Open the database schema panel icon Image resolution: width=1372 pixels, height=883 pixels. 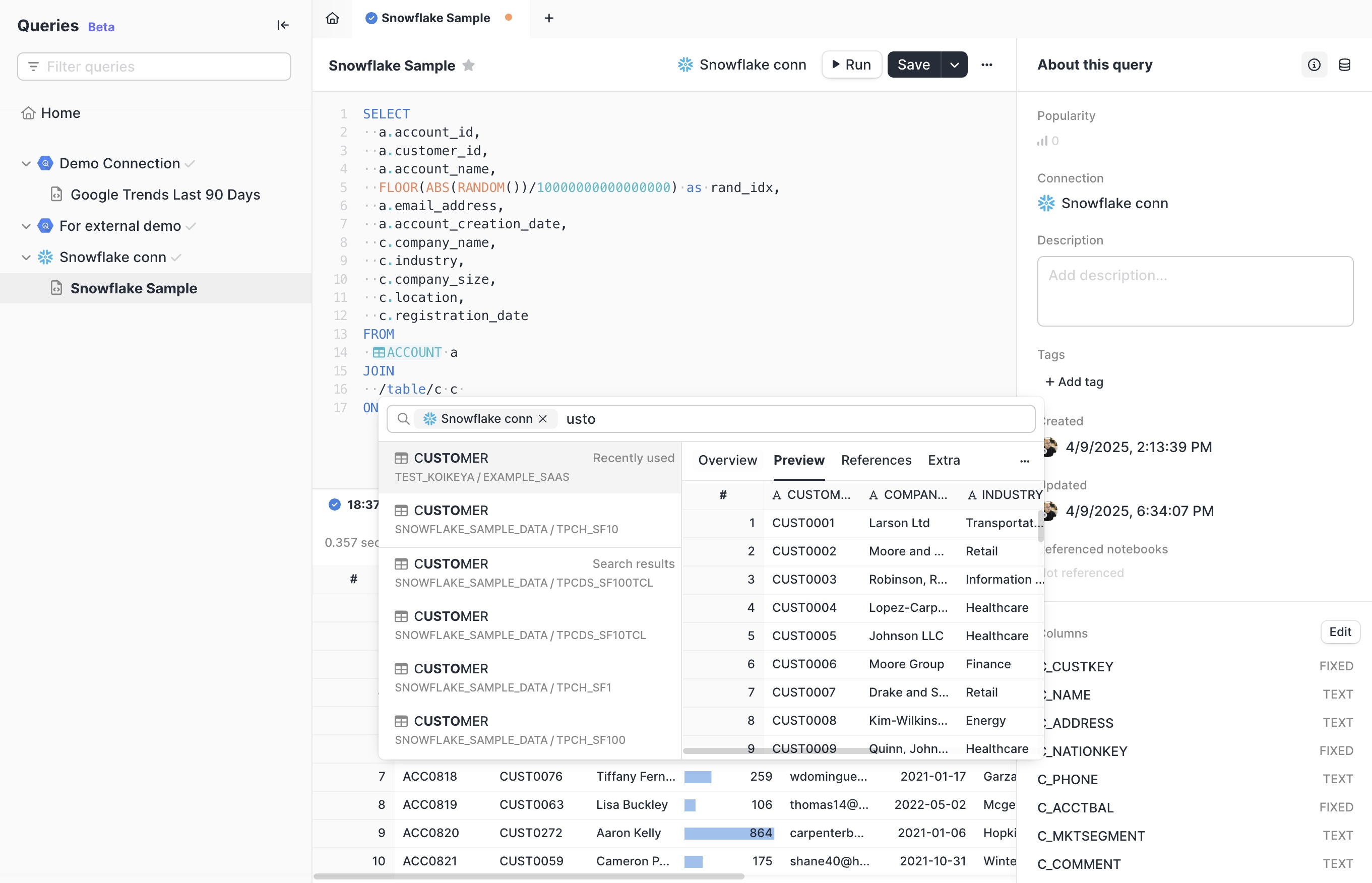click(1344, 65)
